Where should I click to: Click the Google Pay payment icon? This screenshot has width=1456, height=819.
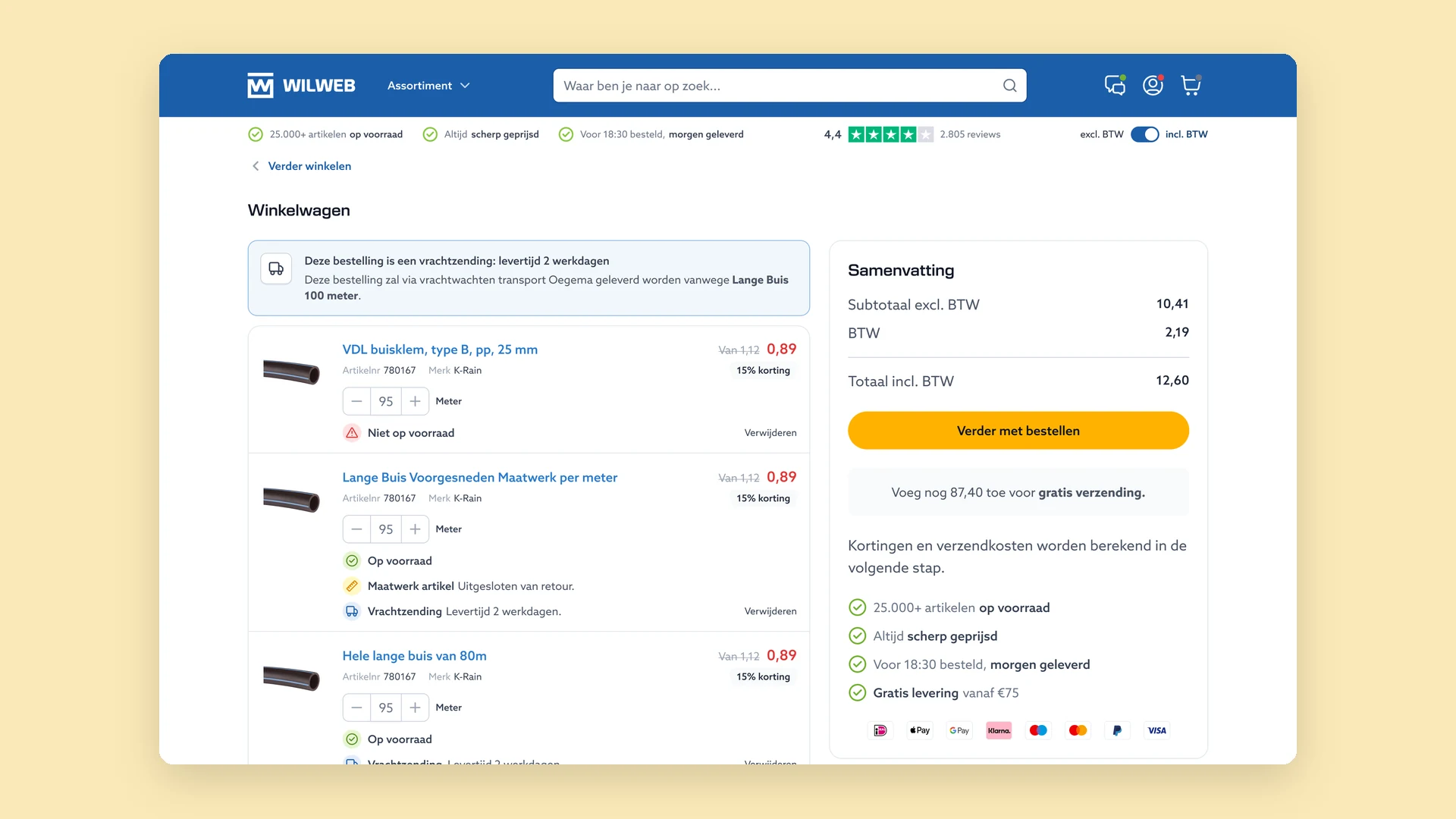point(959,730)
